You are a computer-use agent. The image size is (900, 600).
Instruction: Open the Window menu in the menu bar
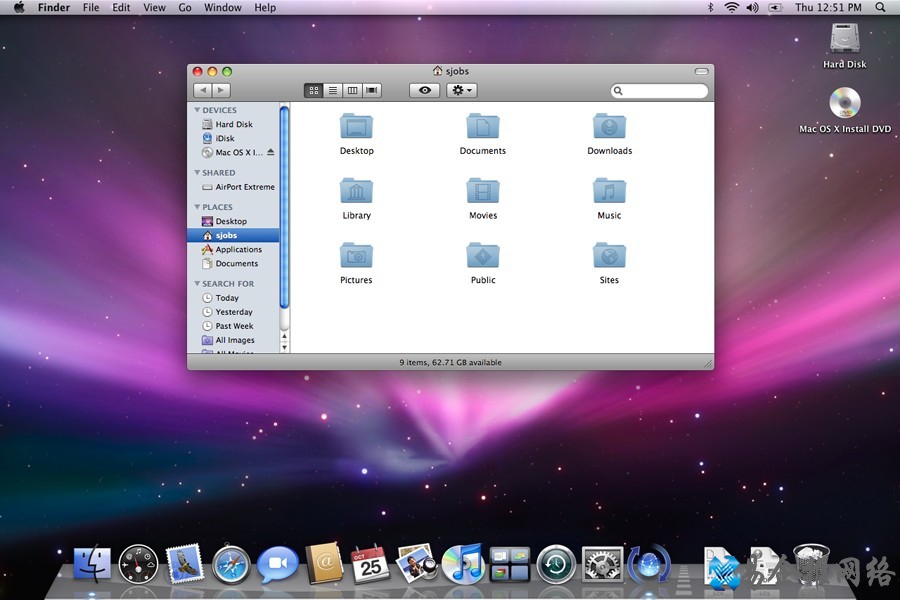(222, 8)
